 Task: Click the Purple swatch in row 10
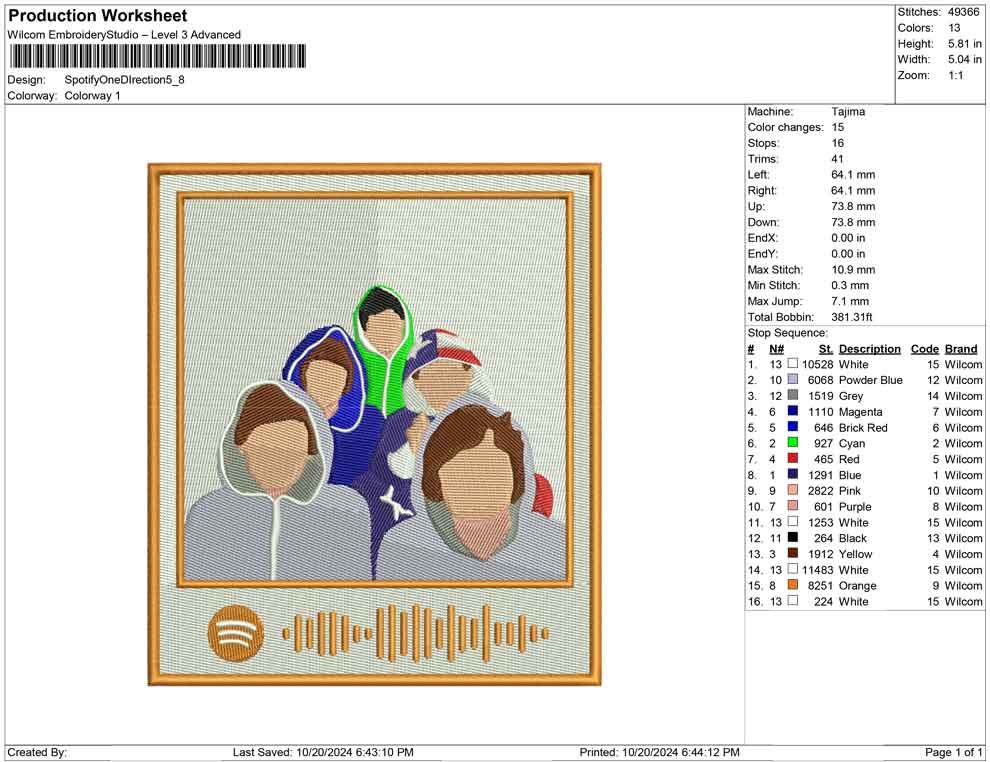[792, 506]
